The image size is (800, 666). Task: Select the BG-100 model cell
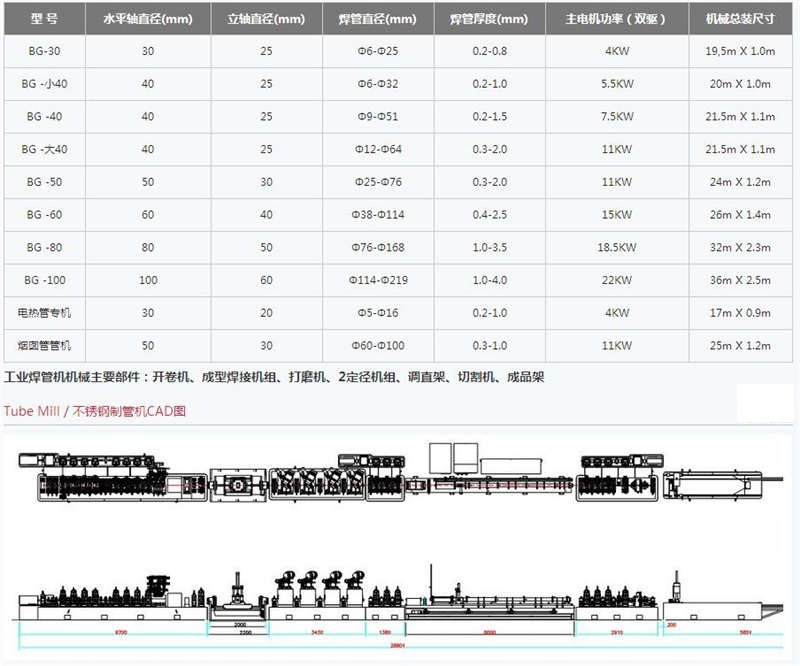tap(44, 280)
